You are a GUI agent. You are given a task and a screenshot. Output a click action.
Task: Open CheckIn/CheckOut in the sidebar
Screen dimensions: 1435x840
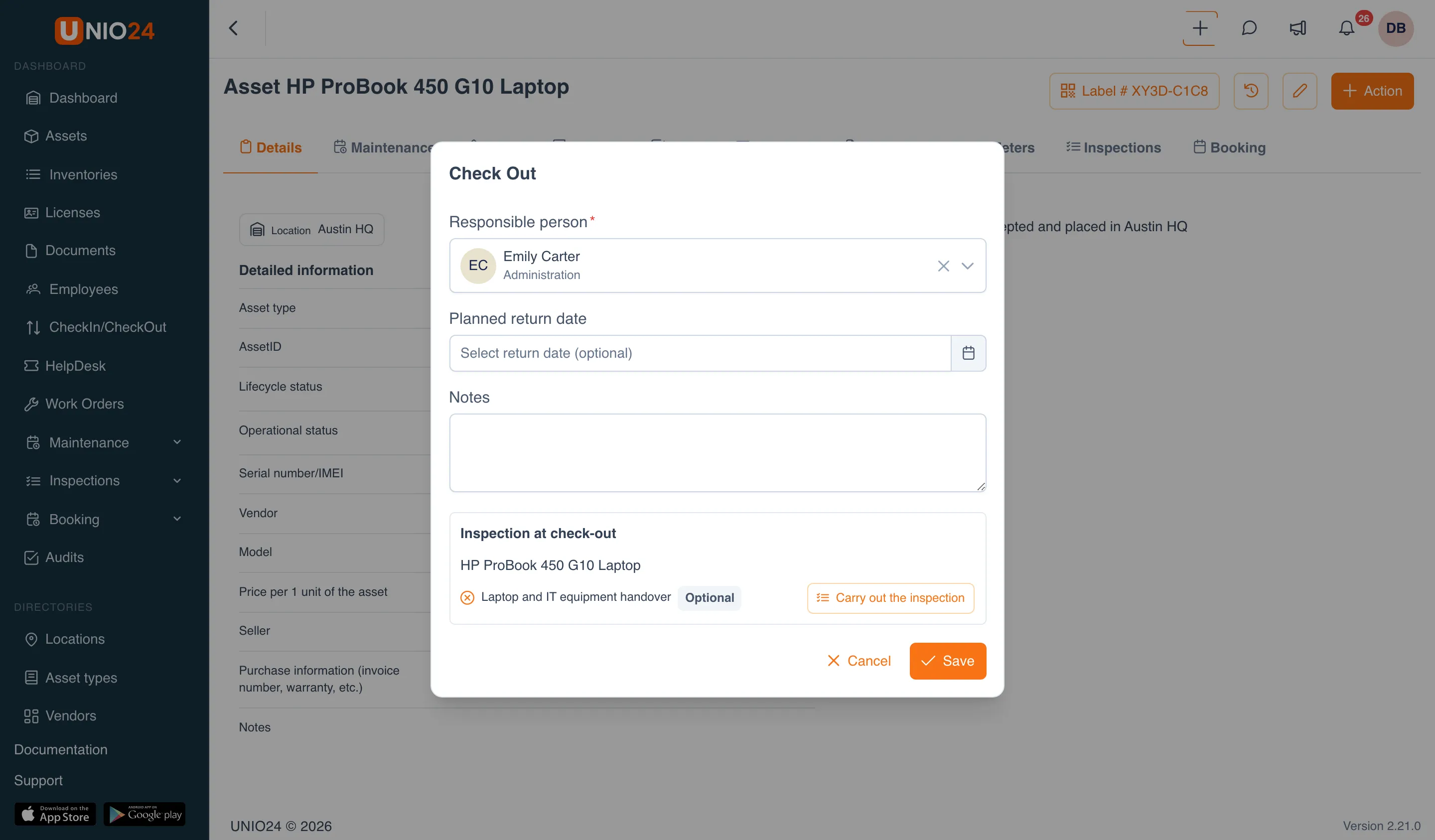pos(96,327)
